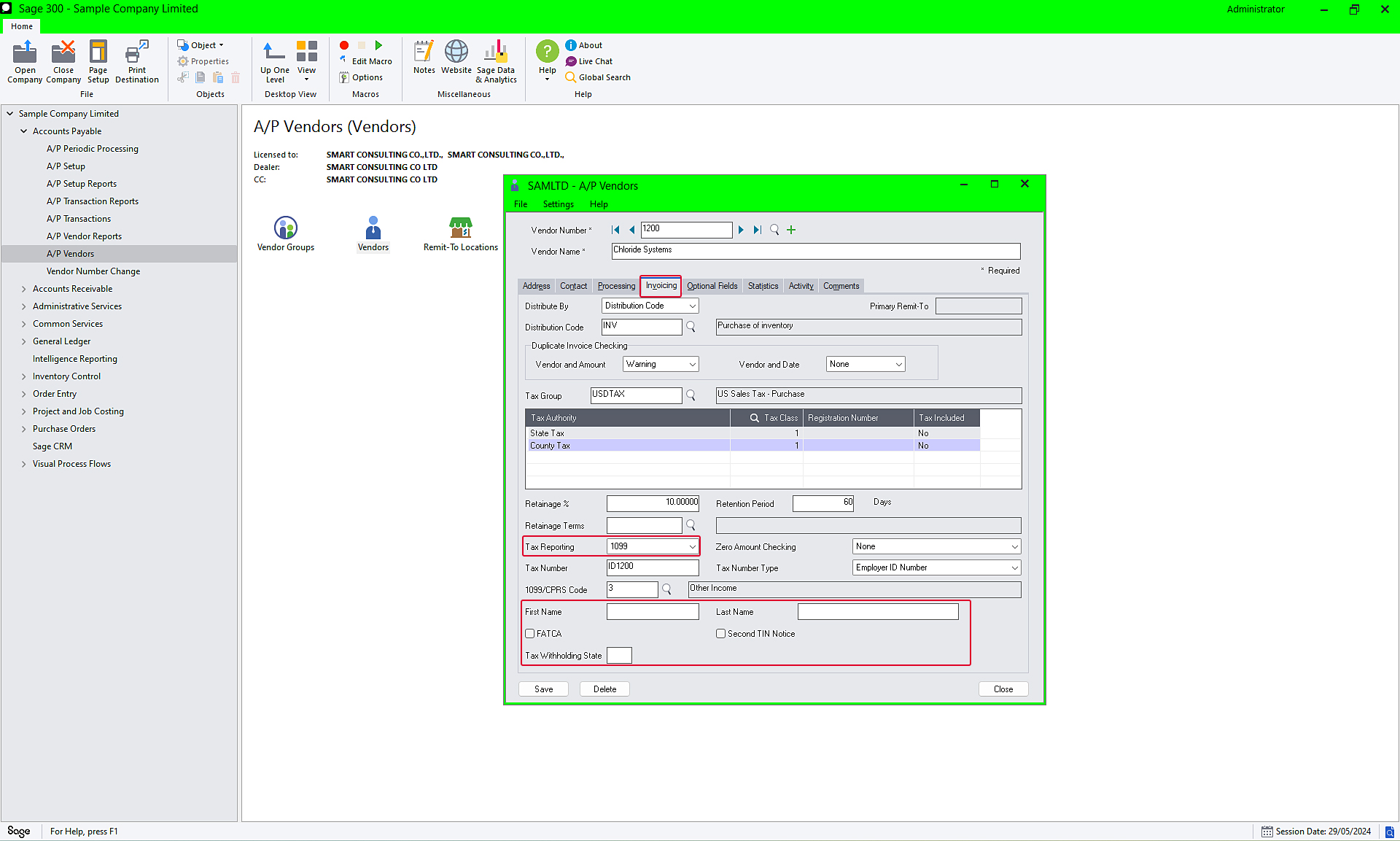Image resolution: width=1400 pixels, height=841 pixels.
Task: Enable the FATCA checkbox
Action: click(530, 634)
